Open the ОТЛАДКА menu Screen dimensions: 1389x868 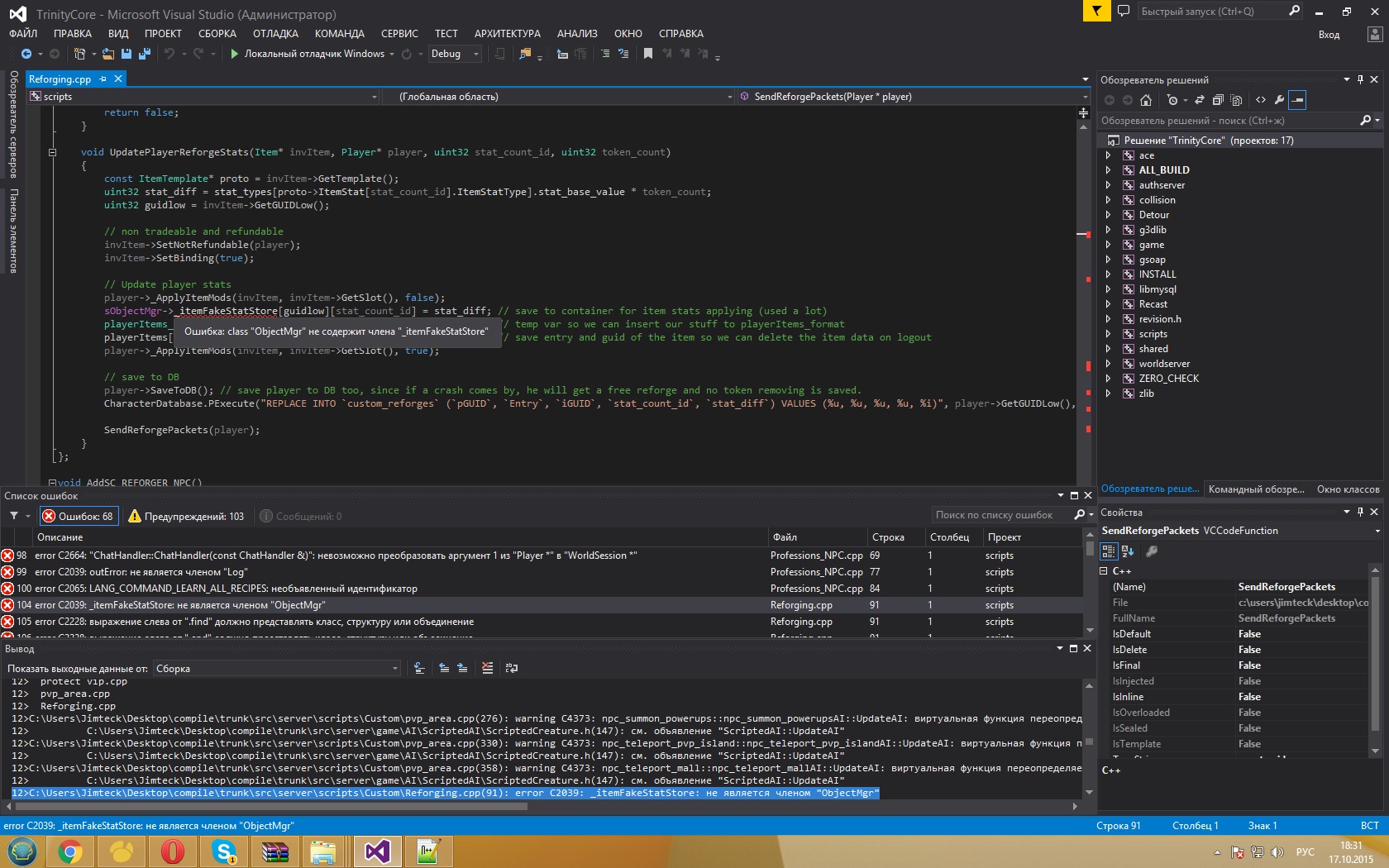pyautogui.click(x=275, y=34)
